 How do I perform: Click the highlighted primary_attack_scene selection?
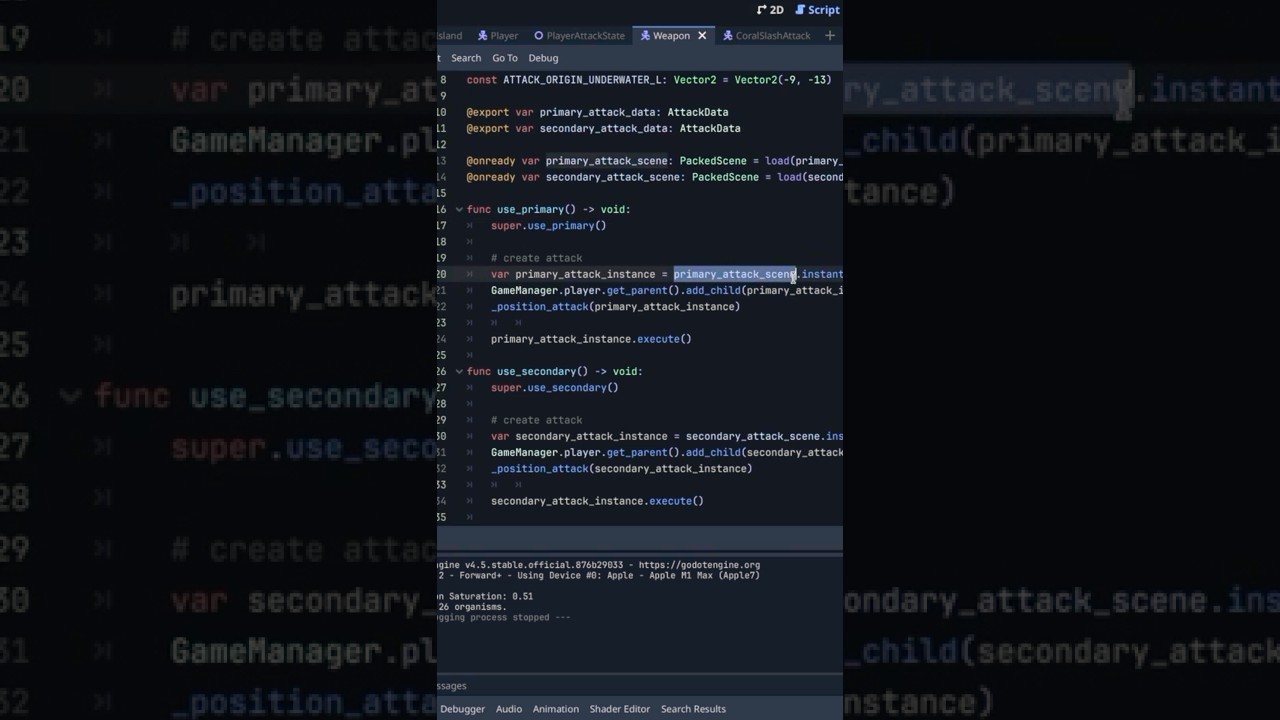735,274
